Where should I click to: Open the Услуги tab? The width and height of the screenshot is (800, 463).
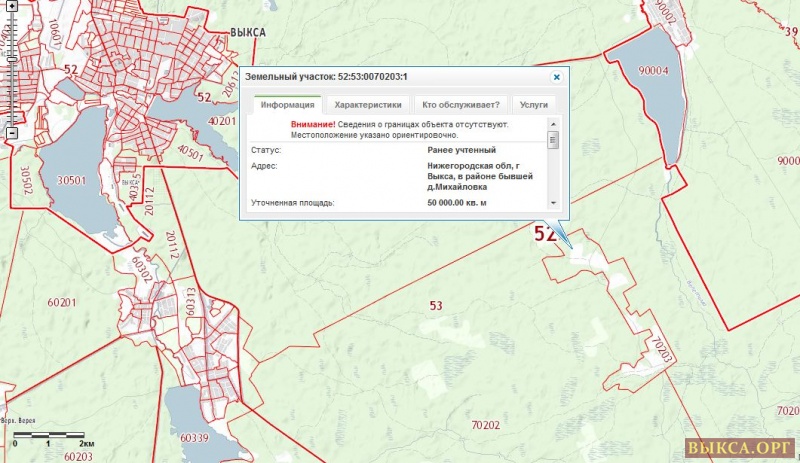(x=534, y=104)
